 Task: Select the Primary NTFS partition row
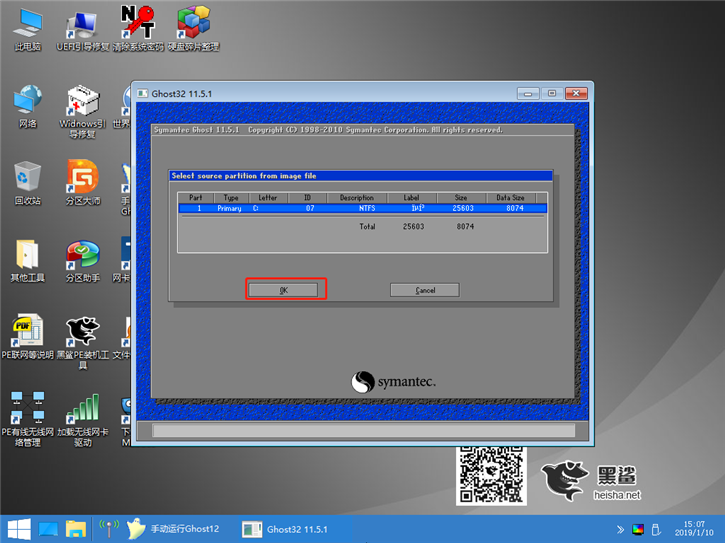(x=362, y=209)
